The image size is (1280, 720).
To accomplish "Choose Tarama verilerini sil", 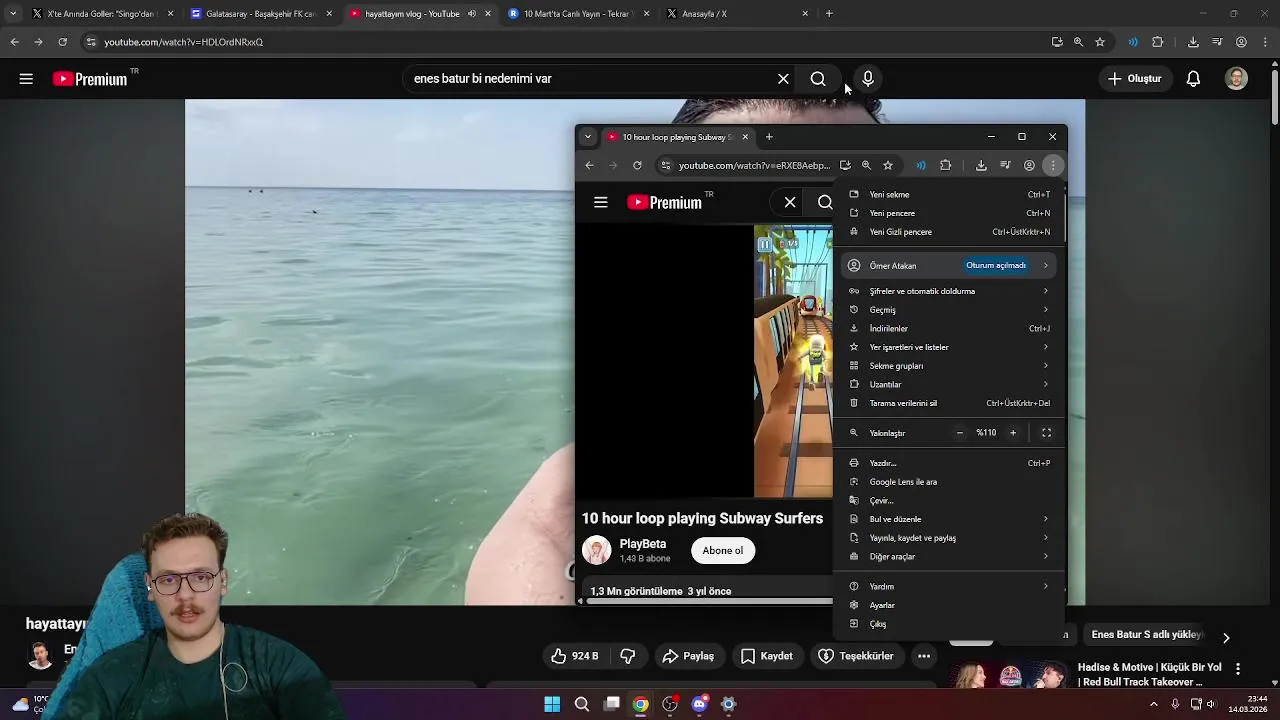I will coord(949,403).
